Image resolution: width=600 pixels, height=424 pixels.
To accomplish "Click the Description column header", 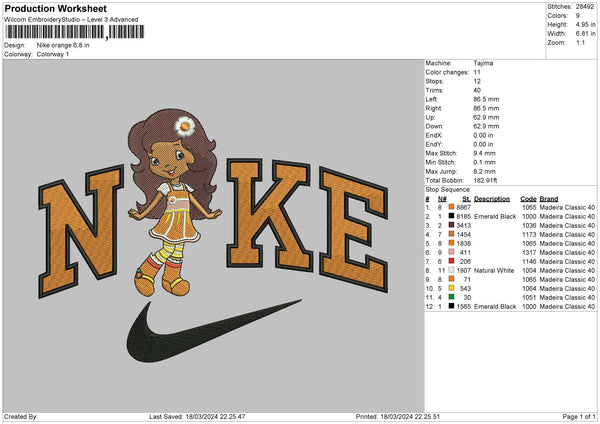I will tap(492, 199).
